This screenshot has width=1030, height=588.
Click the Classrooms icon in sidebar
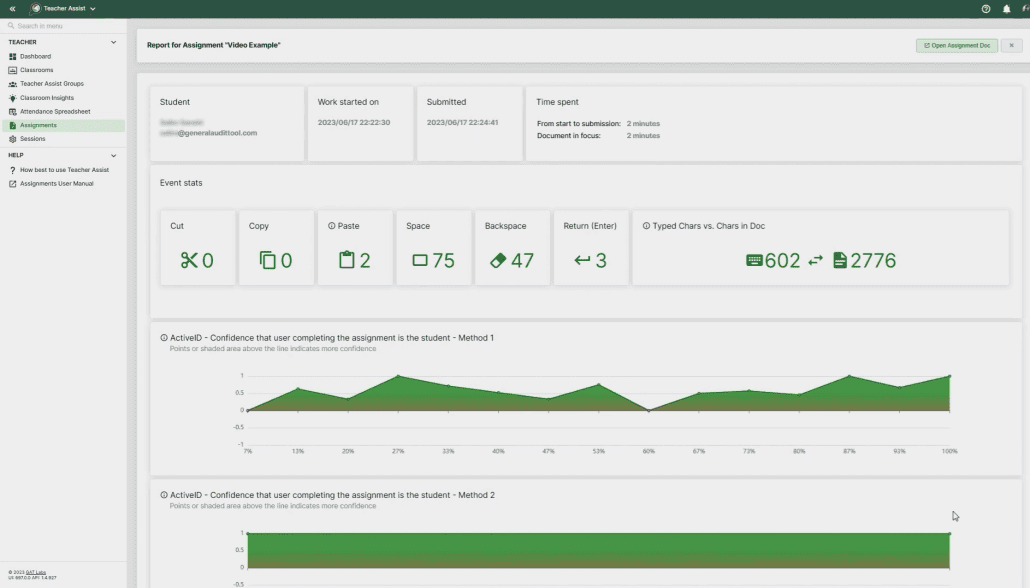coord(12,70)
